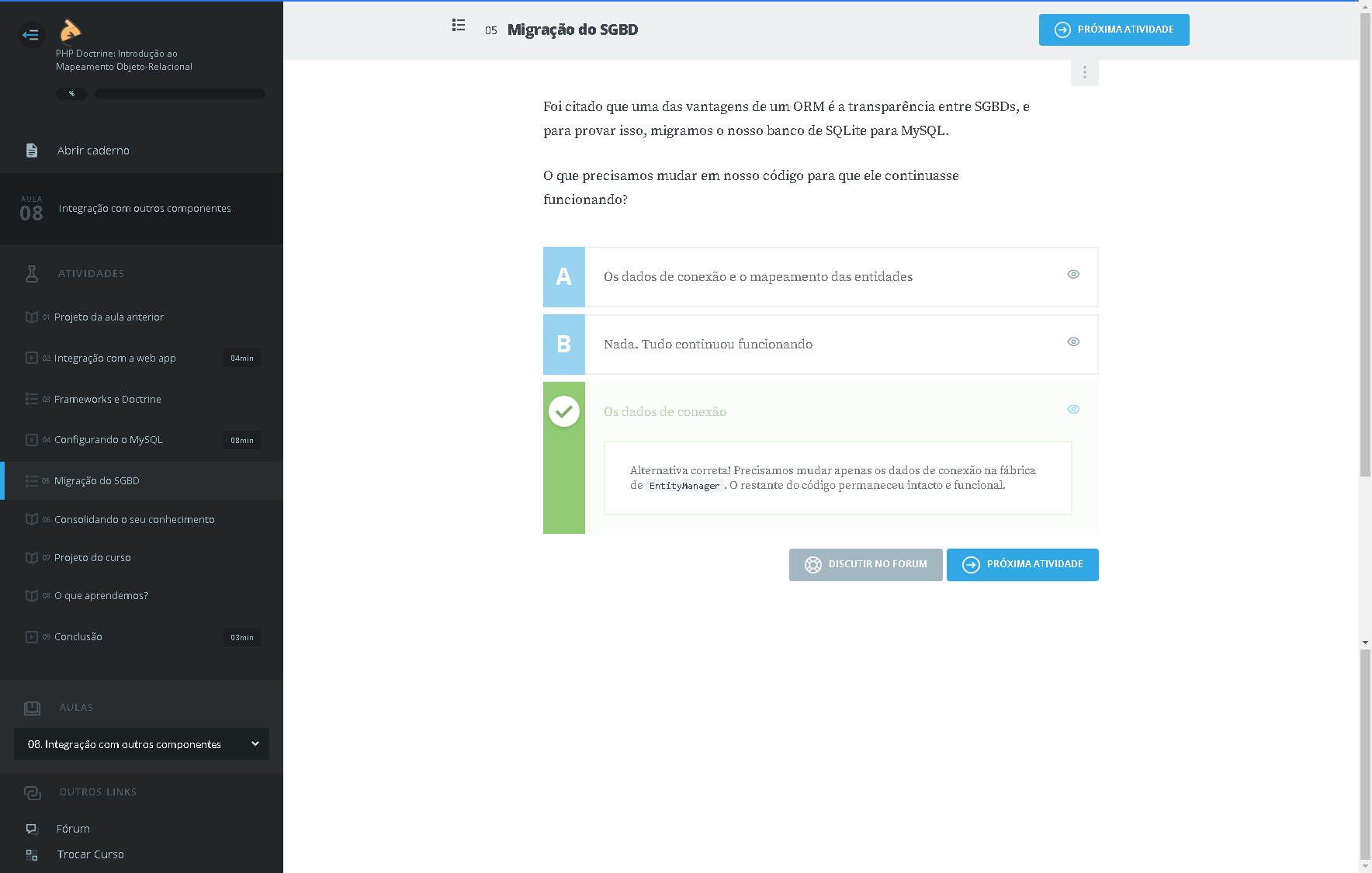The width and height of the screenshot is (1372, 873).
Task: Click the Abrir caderno notebook icon
Action: coord(32,151)
